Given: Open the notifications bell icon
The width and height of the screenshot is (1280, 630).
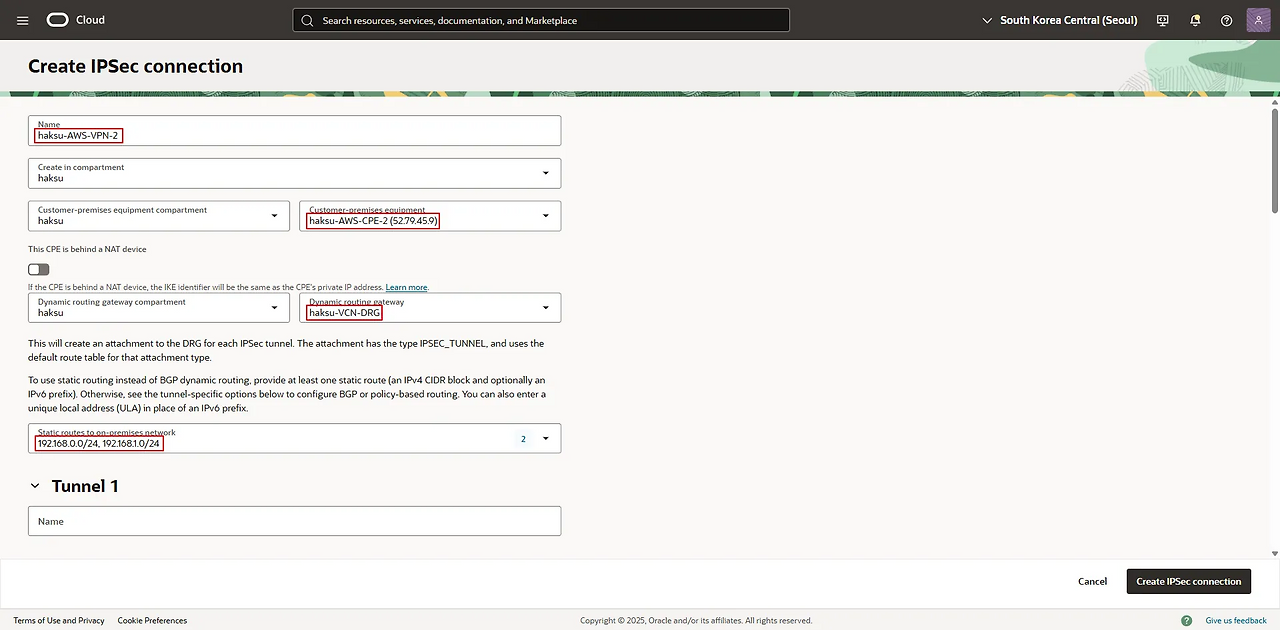Looking at the screenshot, I should (1195, 20).
